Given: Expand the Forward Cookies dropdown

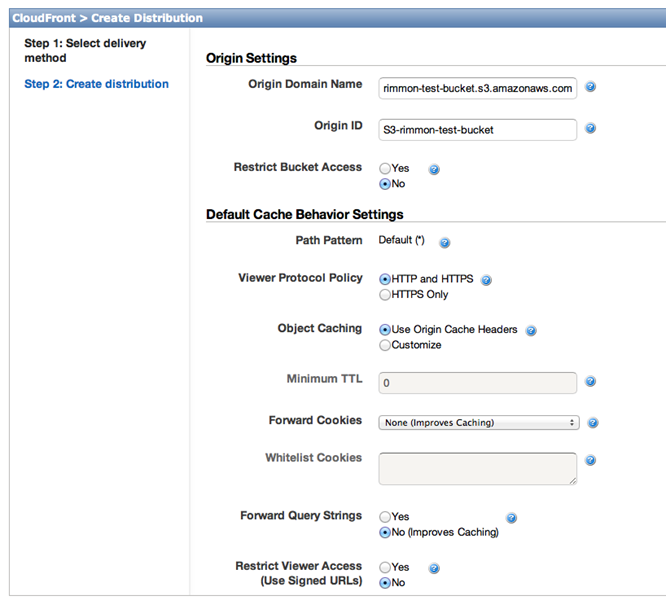Looking at the screenshot, I should coord(479,423).
